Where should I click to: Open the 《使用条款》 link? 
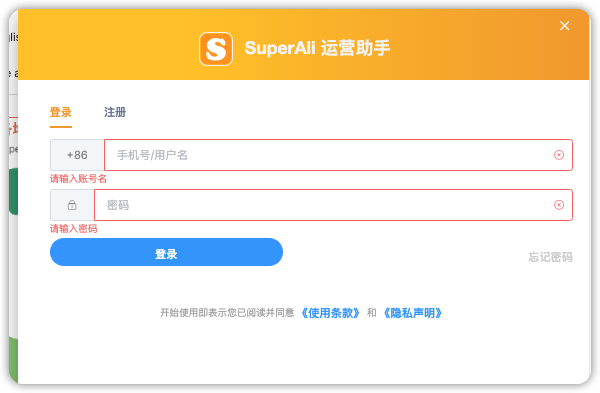pos(330,313)
